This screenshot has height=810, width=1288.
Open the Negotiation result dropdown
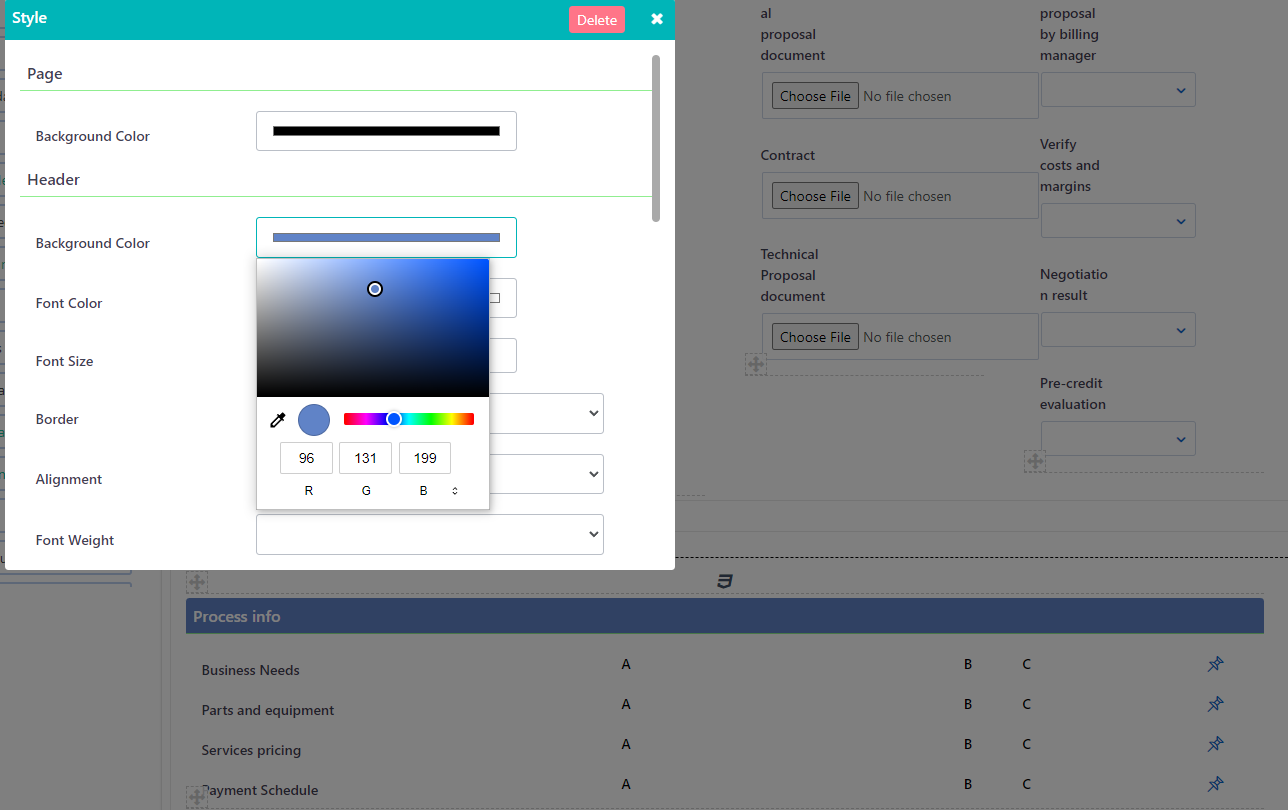coord(1118,329)
